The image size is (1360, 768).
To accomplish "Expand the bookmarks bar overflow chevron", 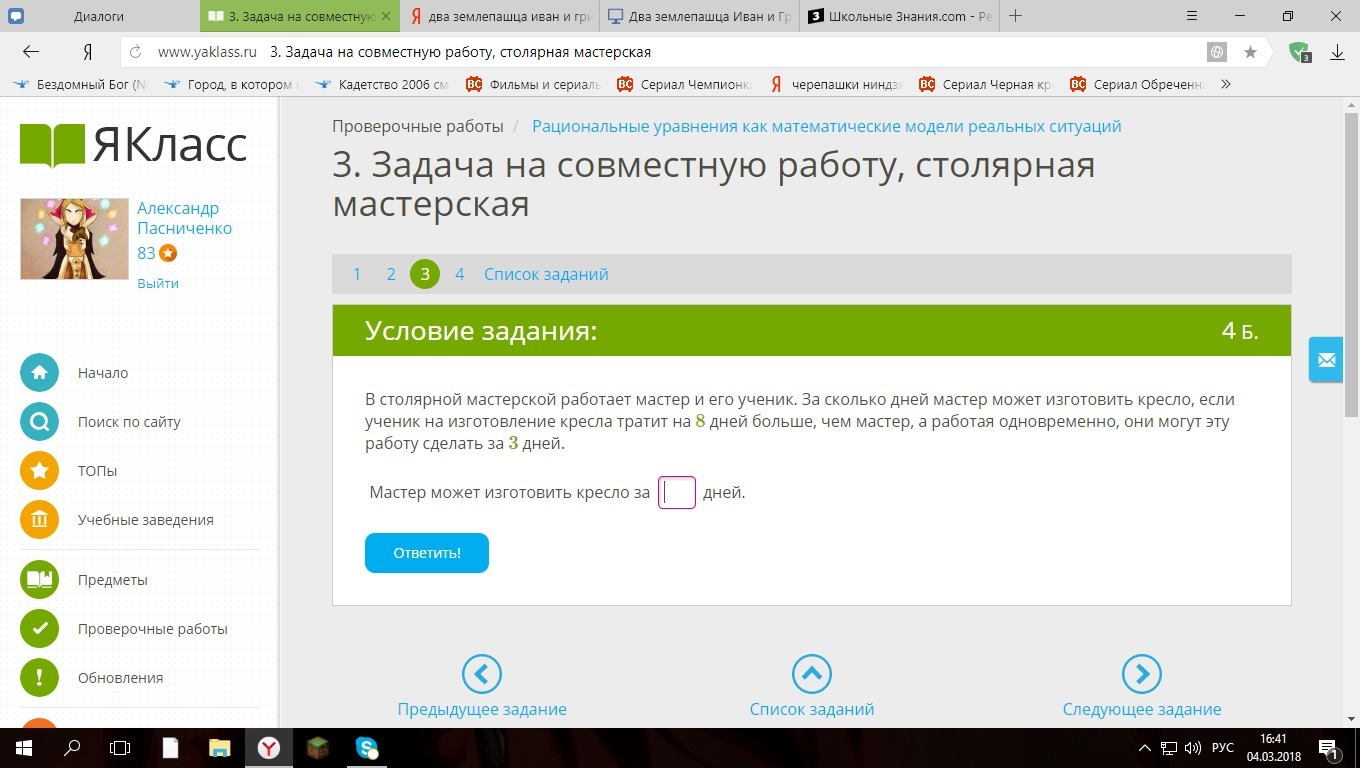I will click(x=1226, y=85).
